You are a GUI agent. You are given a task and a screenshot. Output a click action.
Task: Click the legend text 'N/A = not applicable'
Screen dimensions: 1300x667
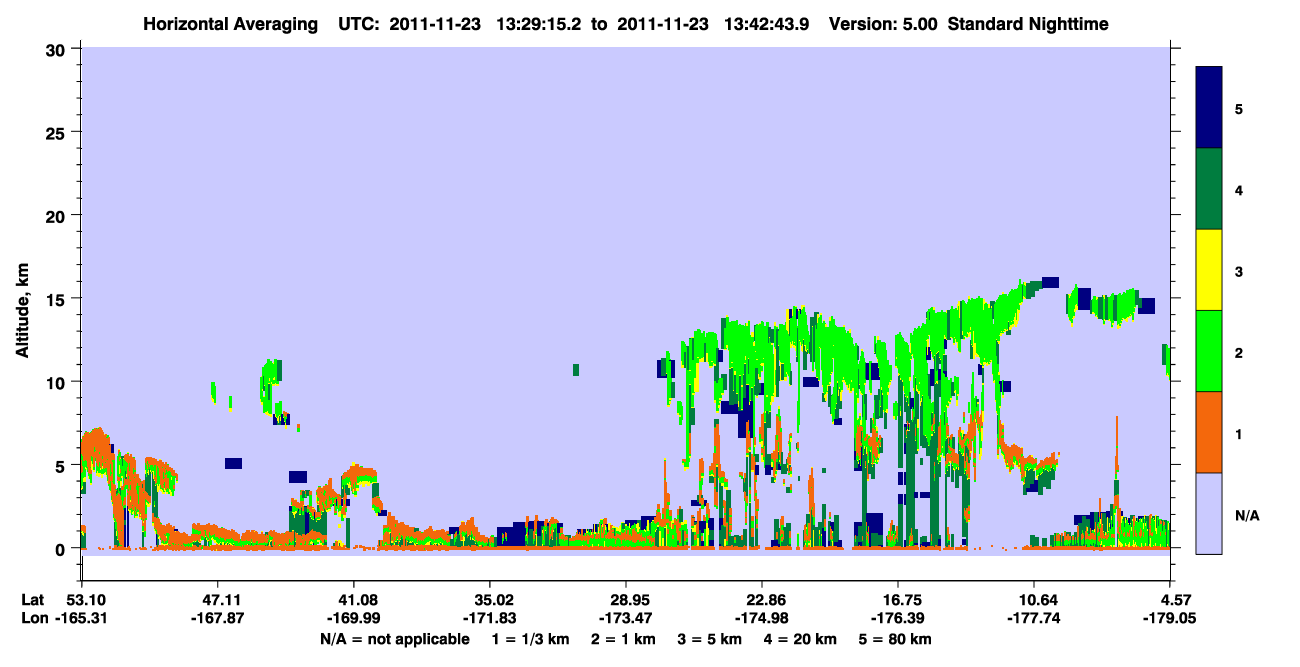pyautogui.click(x=394, y=639)
